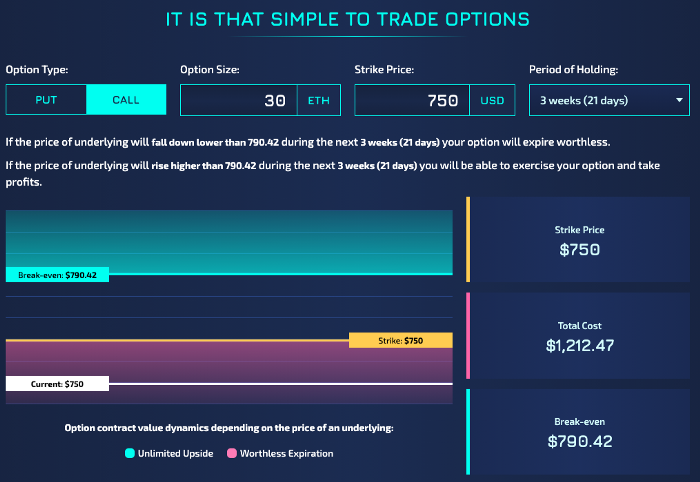
Task: Click the Worthless Expiration legend text
Action: (287, 454)
